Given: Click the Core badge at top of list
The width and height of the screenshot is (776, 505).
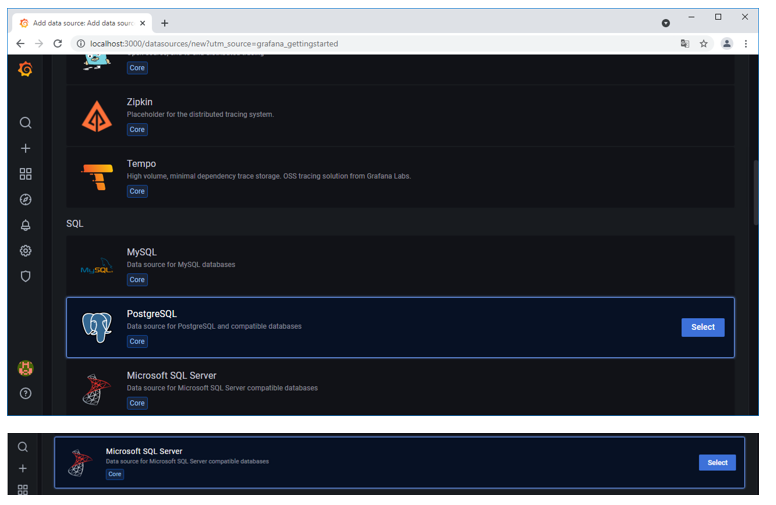Looking at the screenshot, I should click(x=137, y=68).
